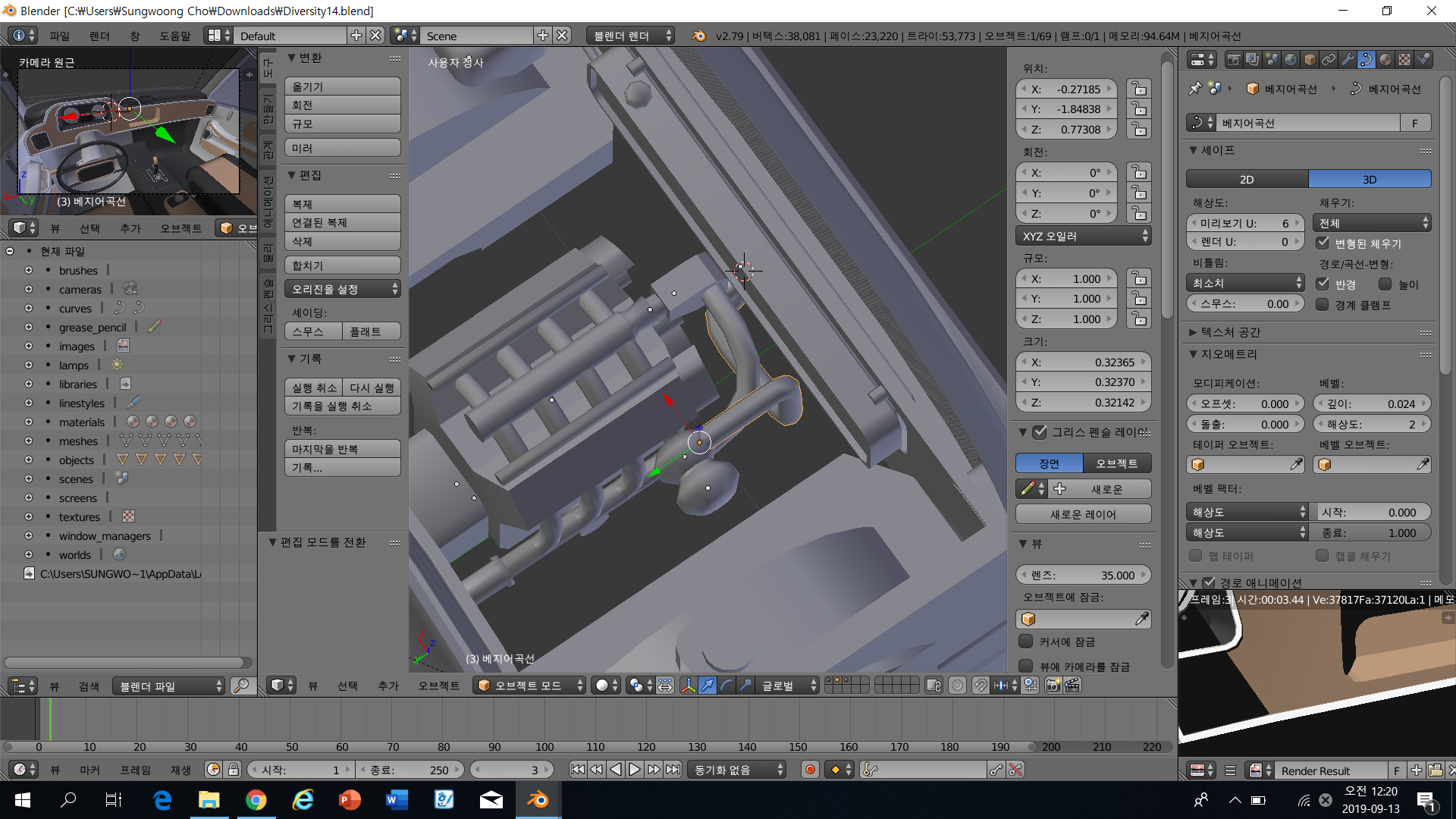
Task: Toggle the 반경 checkbox
Action: click(x=1323, y=284)
